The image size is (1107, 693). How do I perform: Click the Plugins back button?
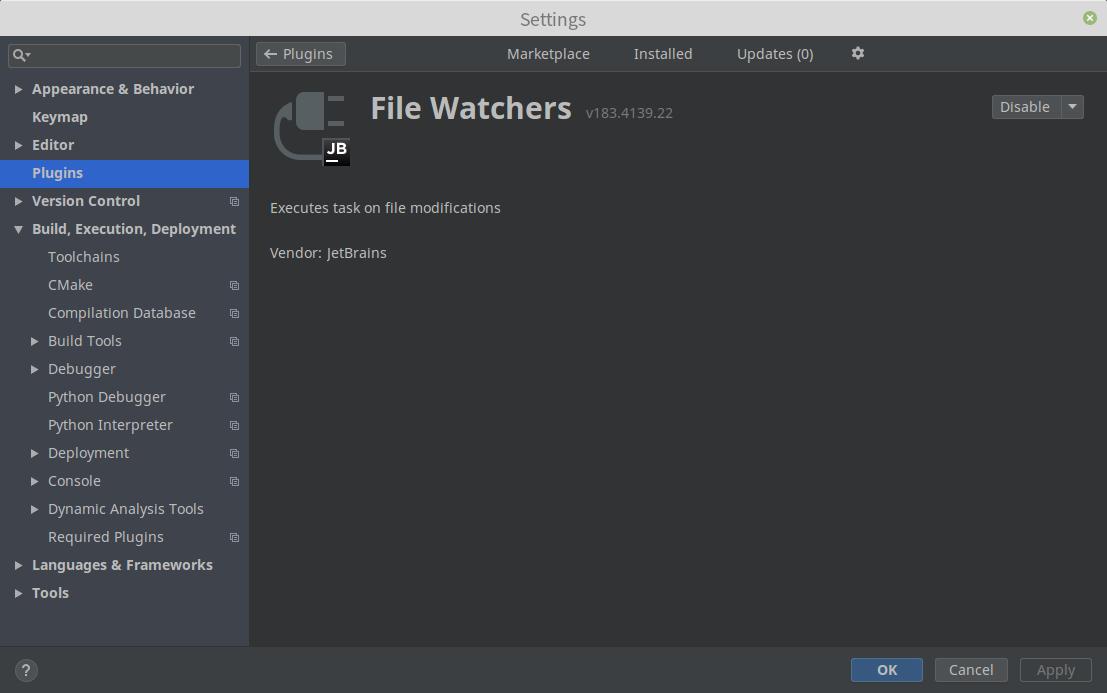[300, 54]
